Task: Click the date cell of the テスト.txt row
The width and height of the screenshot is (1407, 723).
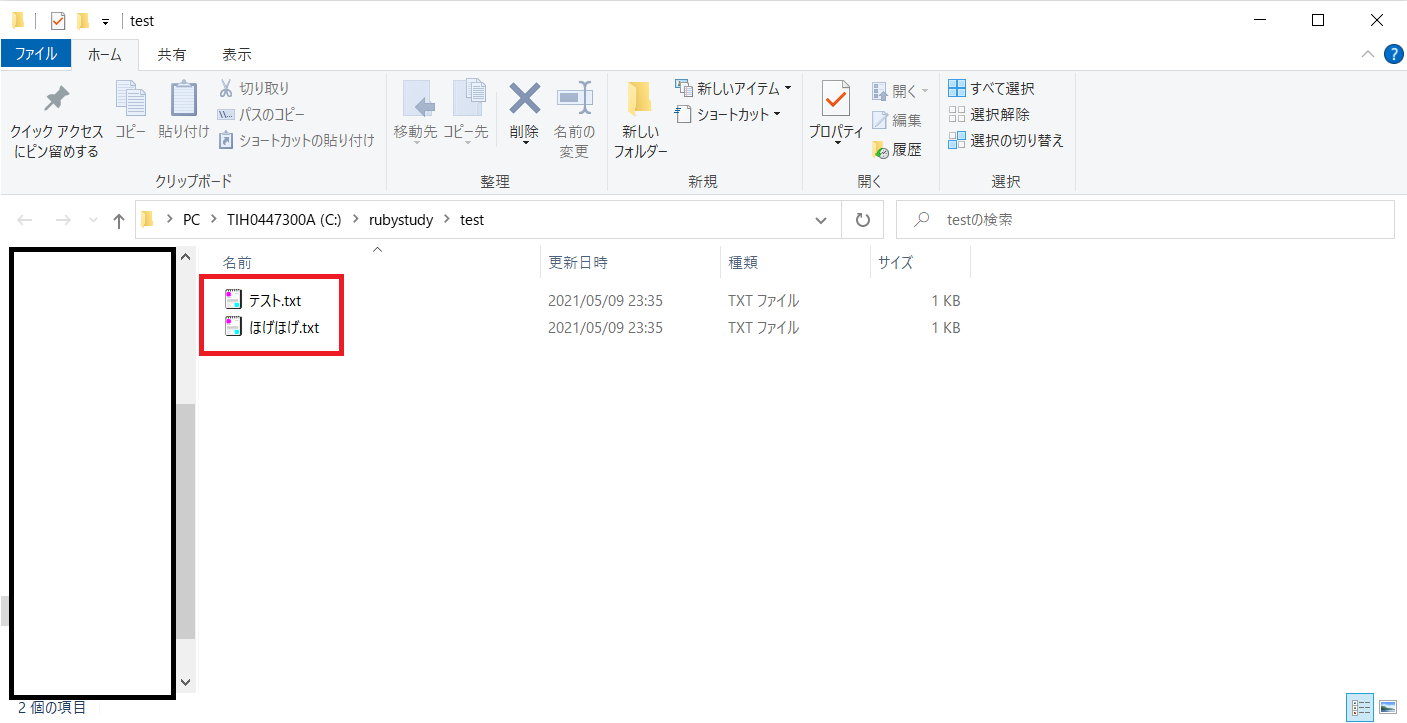Action: (605, 300)
